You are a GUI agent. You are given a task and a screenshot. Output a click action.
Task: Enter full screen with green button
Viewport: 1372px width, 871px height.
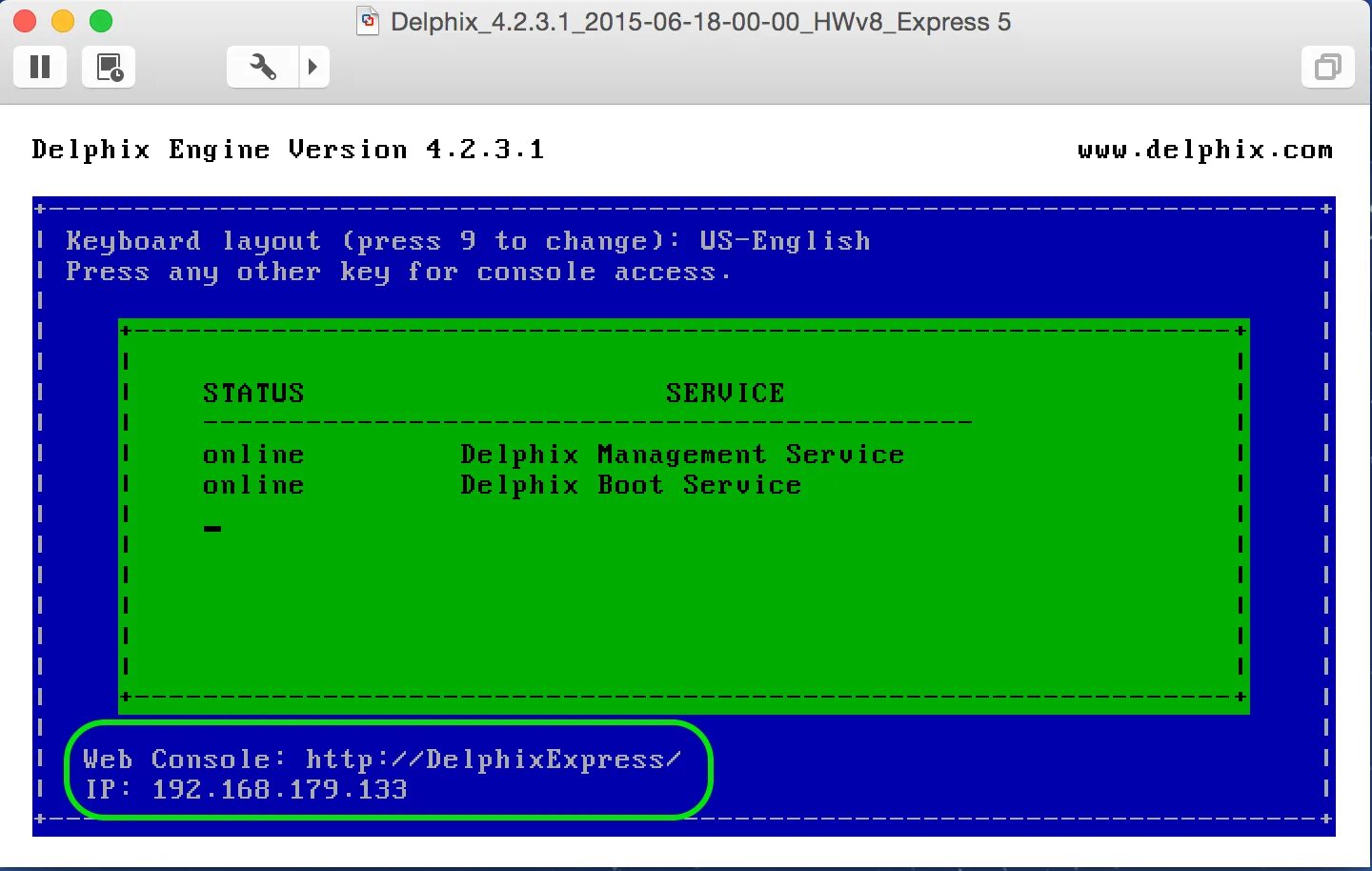[x=101, y=21]
